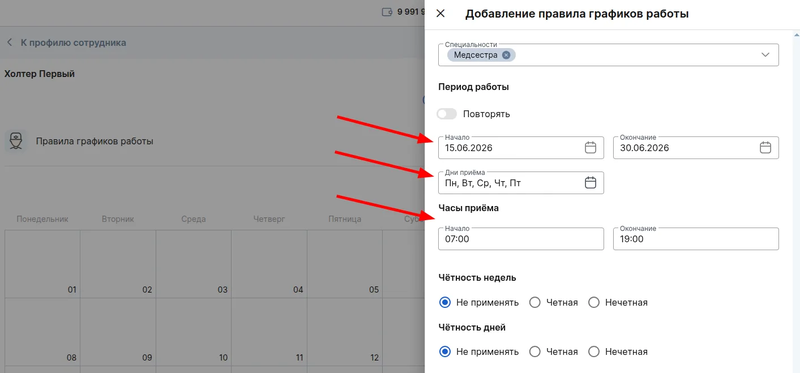Image resolution: width=800 pixels, height=373 pixels.
Task: Select calendar day cell 09
Action: pos(118,332)
